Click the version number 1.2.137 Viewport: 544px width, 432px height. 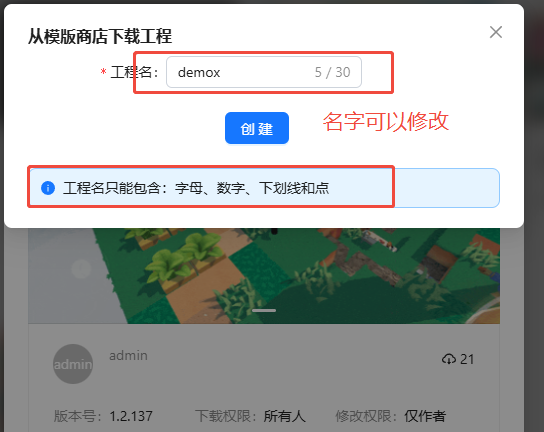[x=131, y=416]
